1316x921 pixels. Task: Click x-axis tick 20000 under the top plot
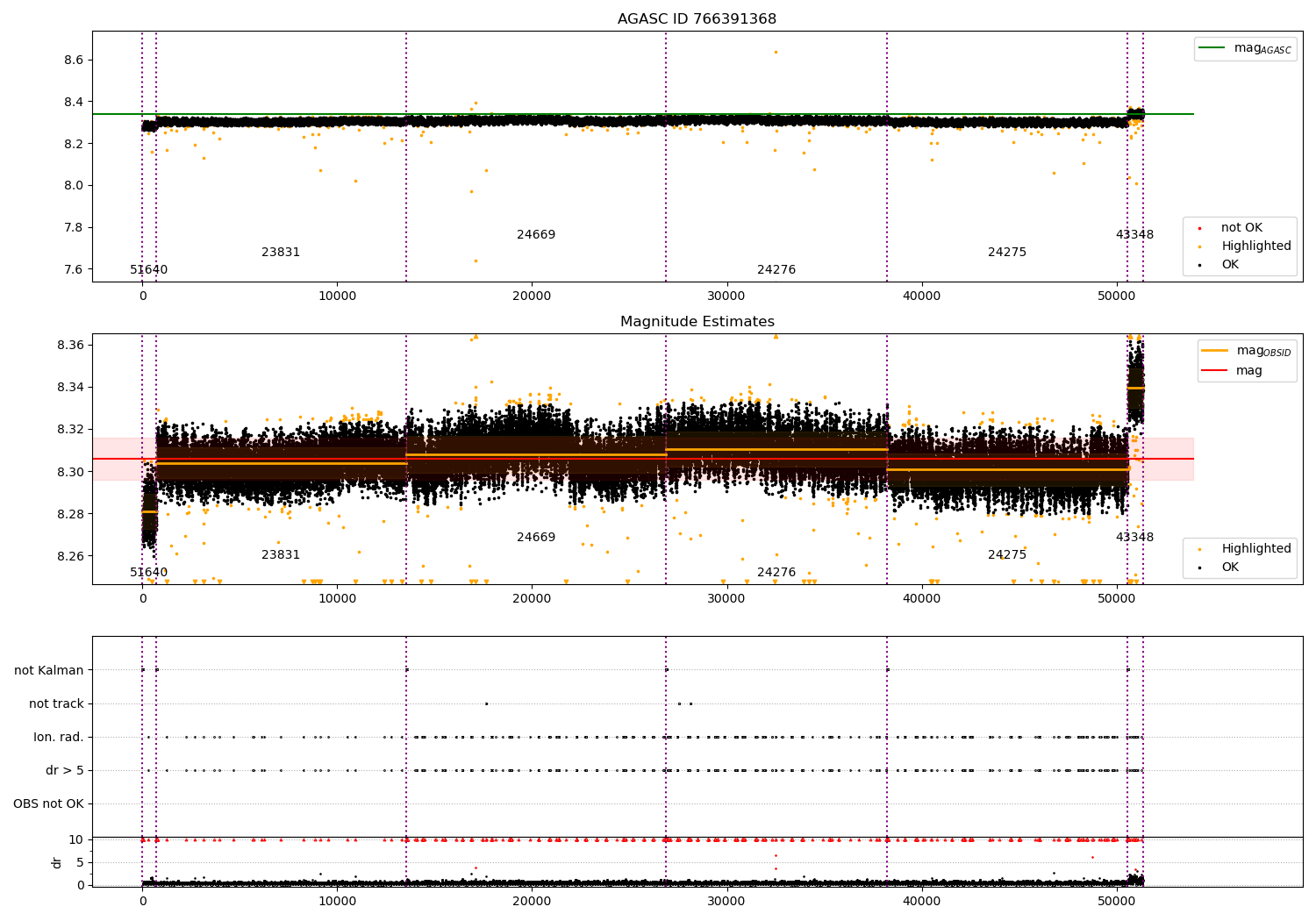(532, 296)
